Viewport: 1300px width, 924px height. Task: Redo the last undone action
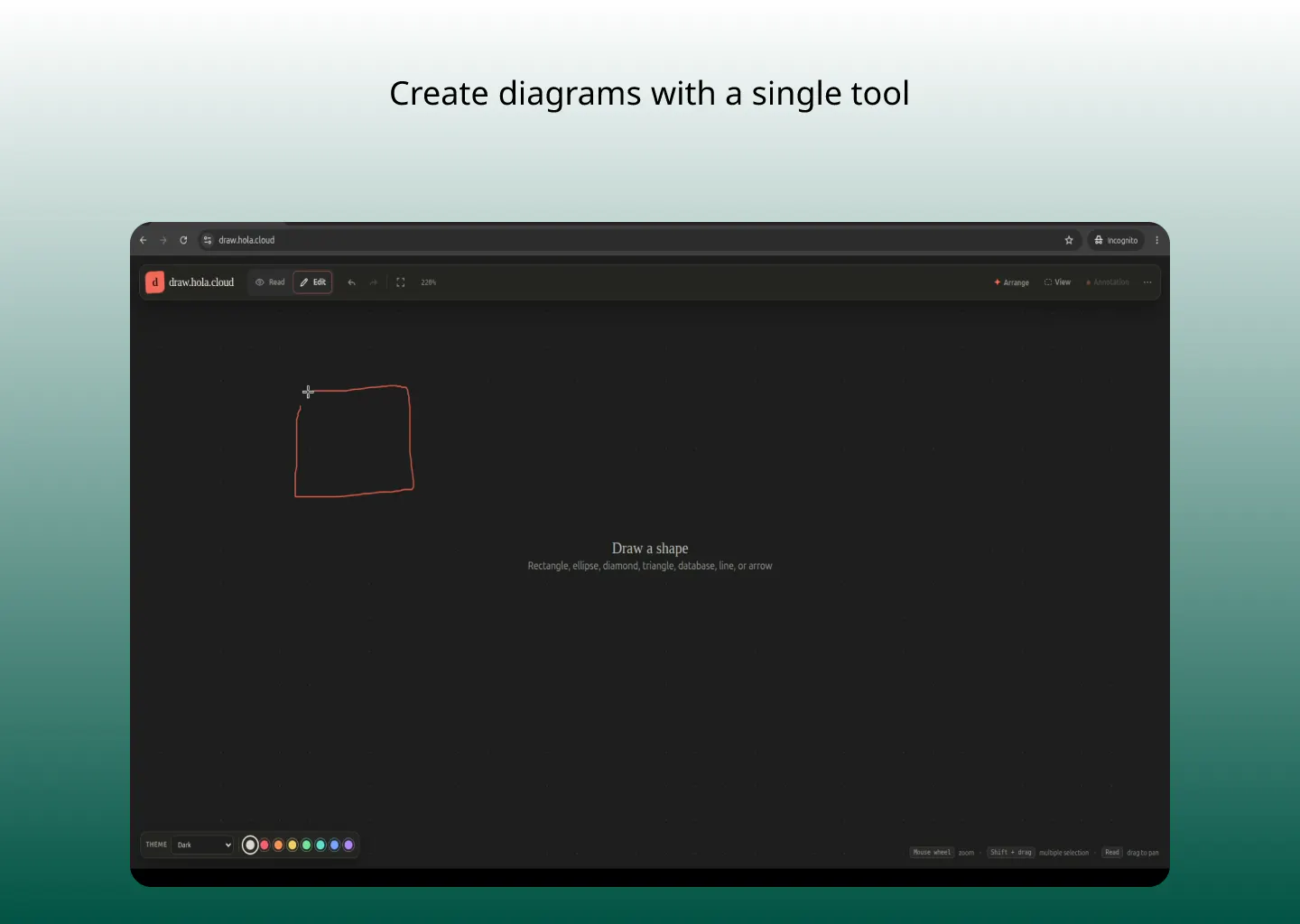tap(374, 282)
